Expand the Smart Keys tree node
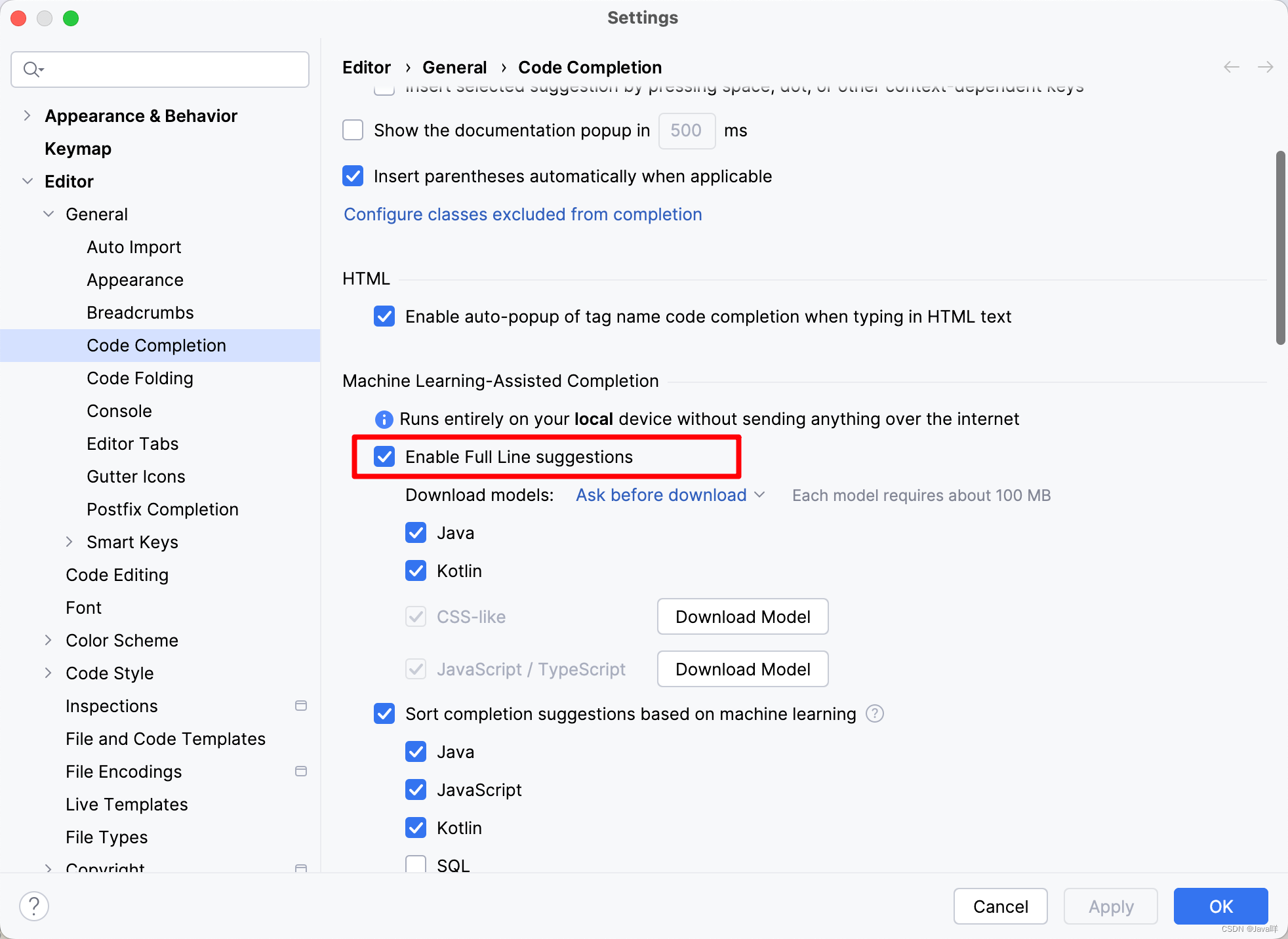This screenshot has height=939, width=1288. coord(70,542)
